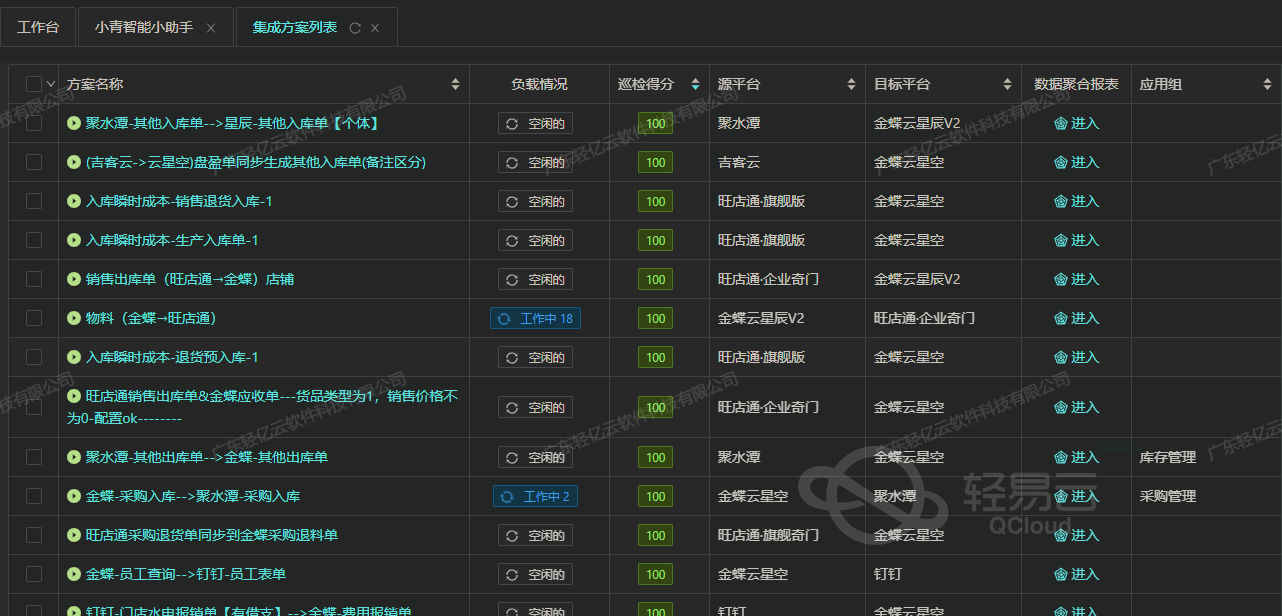Open plan name 金蝶-员工查询-->钉钉-员工表单
Viewport: 1282px width, 616px height.
point(186,574)
